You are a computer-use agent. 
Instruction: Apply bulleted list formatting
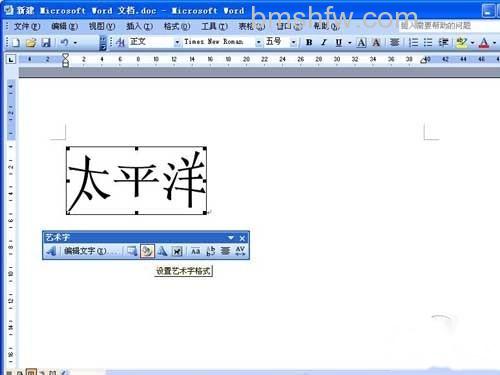(428, 42)
